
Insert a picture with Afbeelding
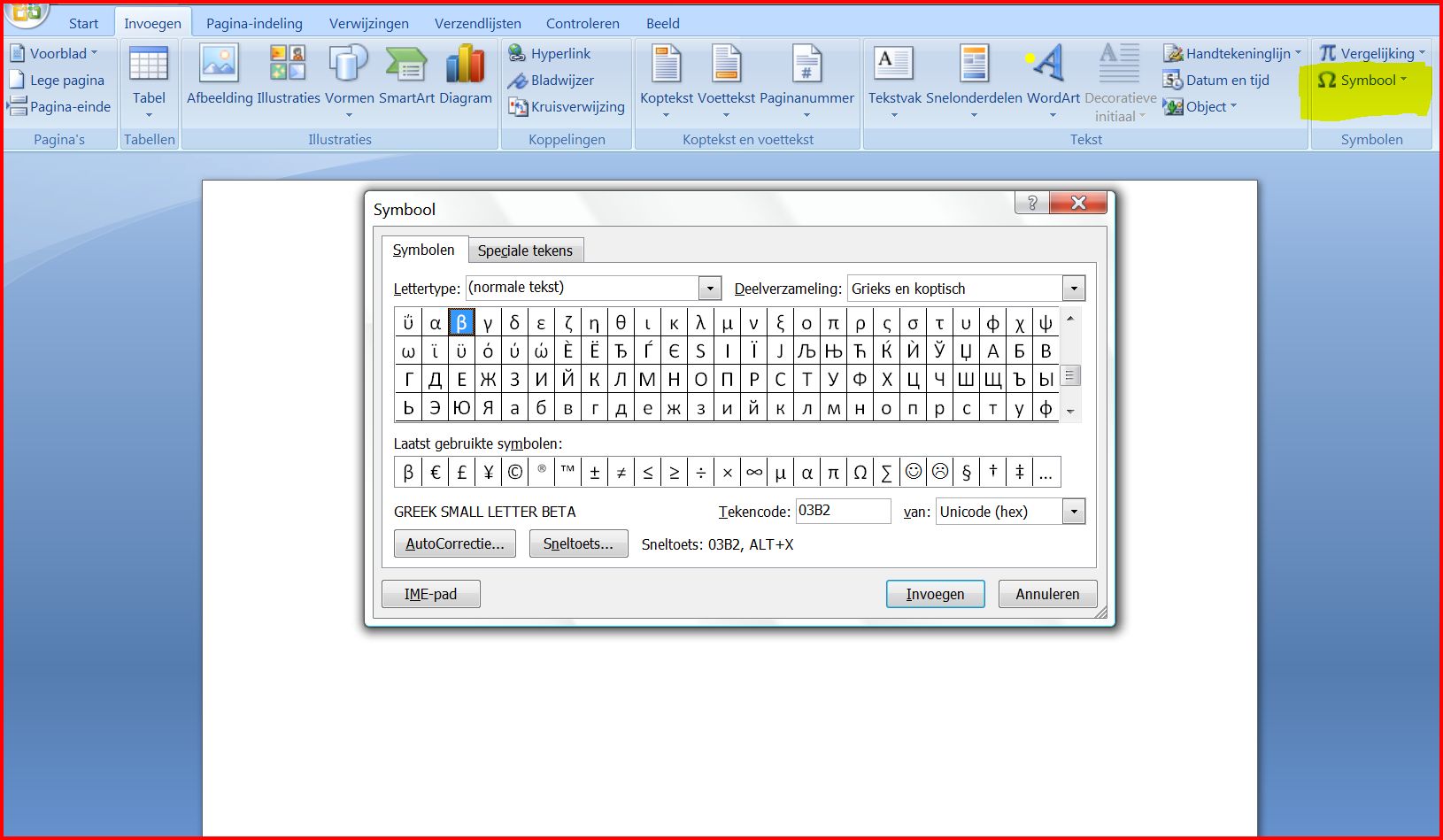(x=220, y=75)
